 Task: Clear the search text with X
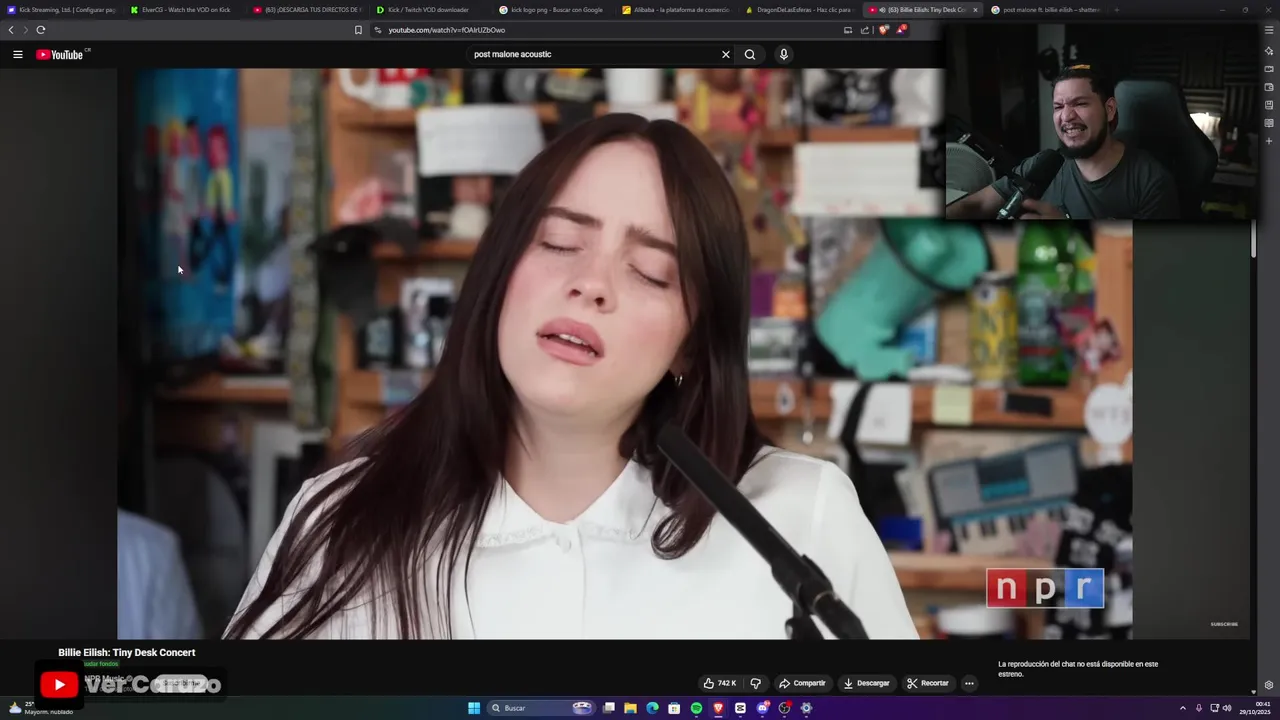tap(726, 54)
